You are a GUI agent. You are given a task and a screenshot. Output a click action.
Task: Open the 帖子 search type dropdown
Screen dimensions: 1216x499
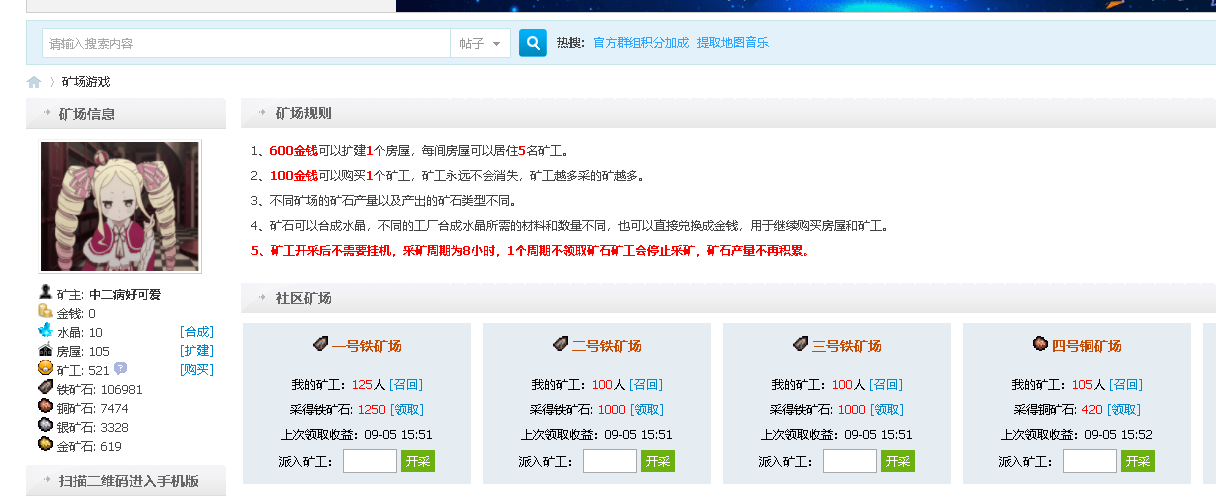[480, 43]
